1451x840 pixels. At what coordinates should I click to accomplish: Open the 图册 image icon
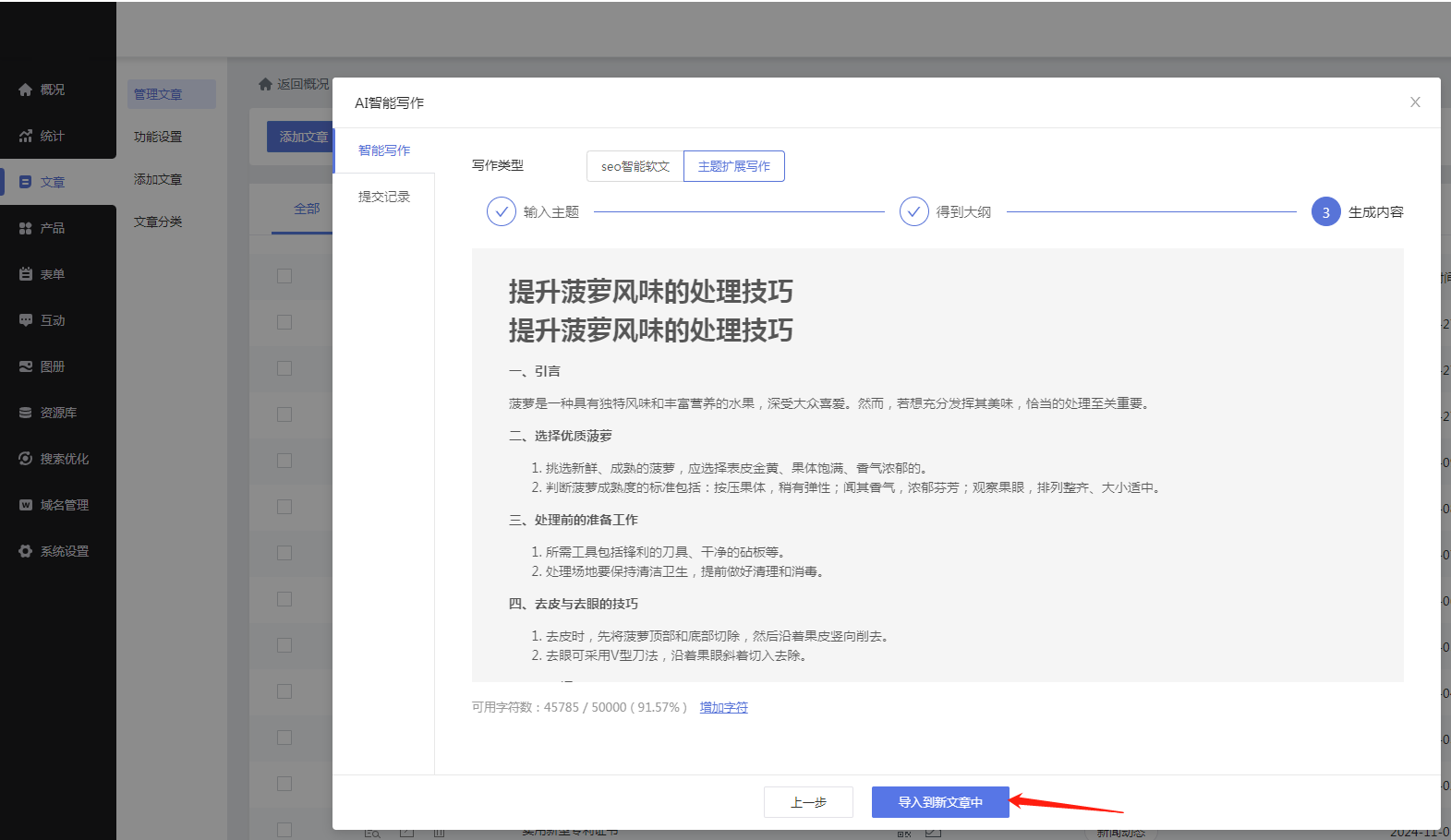(25, 366)
